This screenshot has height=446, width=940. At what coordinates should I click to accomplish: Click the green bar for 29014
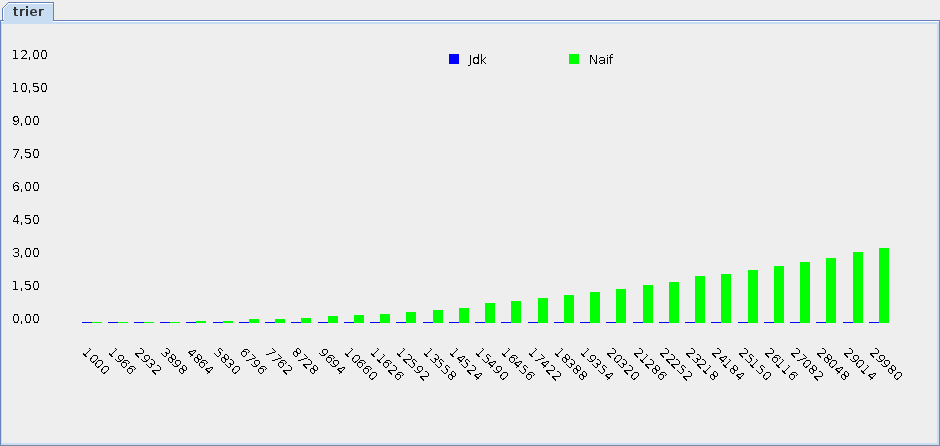(x=858, y=288)
